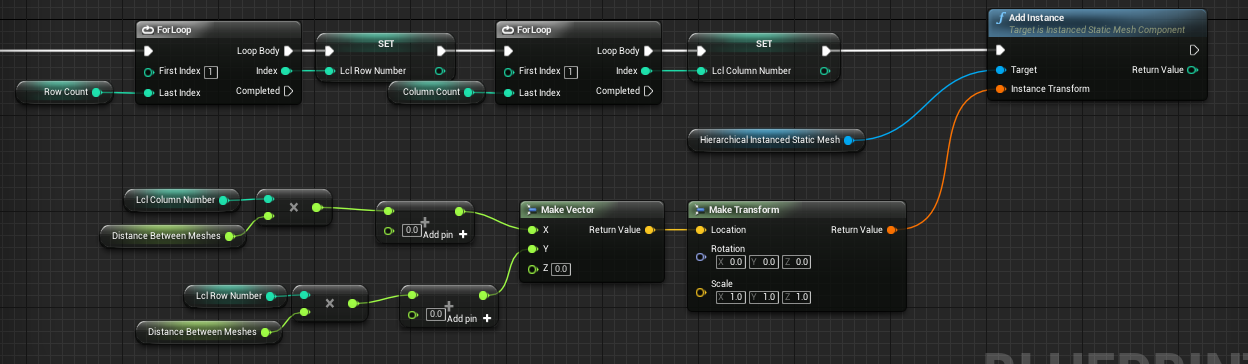This screenshot has width=1248, height=364.
Task: Click the Completed pin of the second ForLoop
Action: [x=648, y=91]
